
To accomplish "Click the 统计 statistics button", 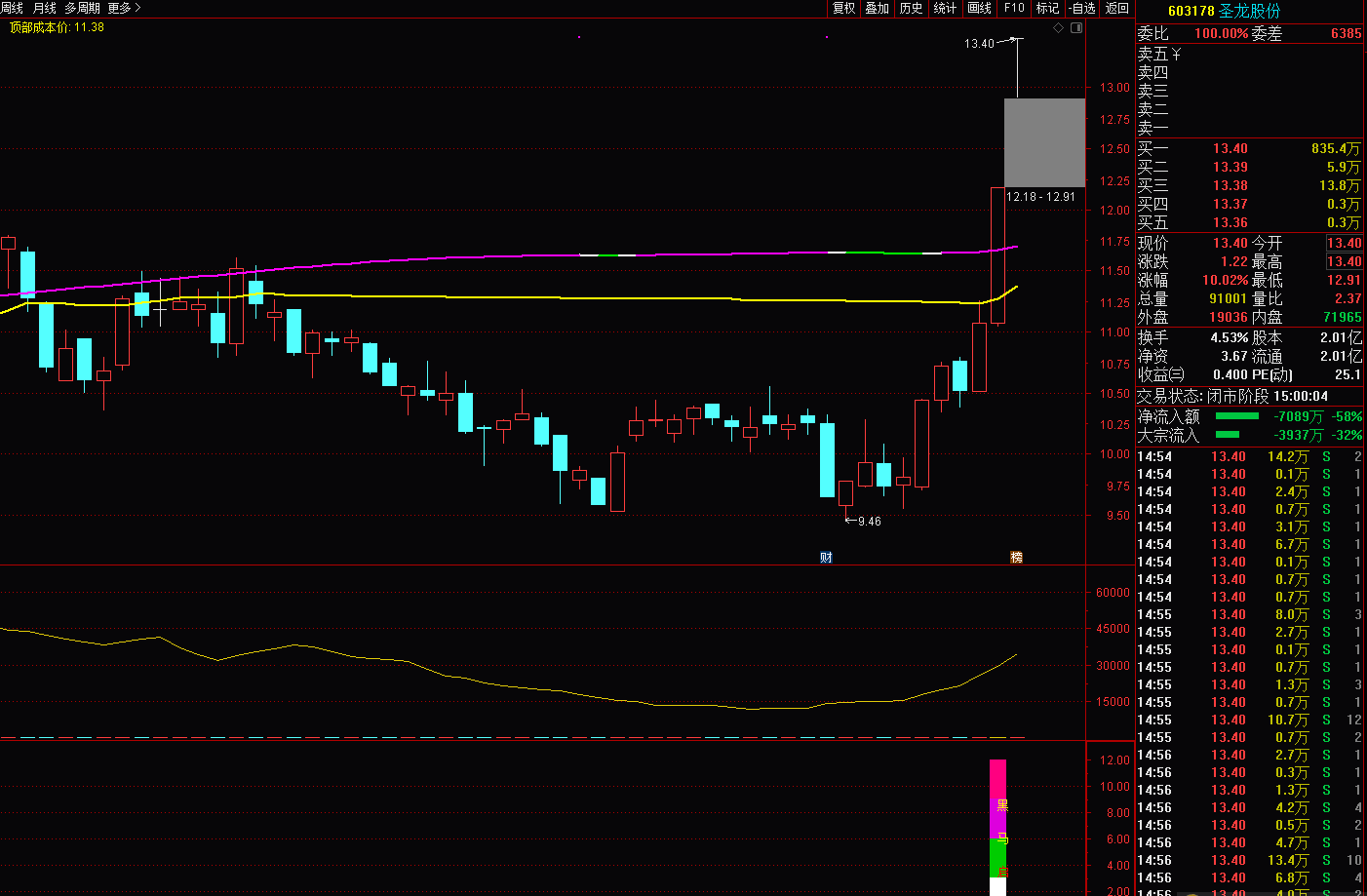I will pyautogui.click(x=946, y=8).
